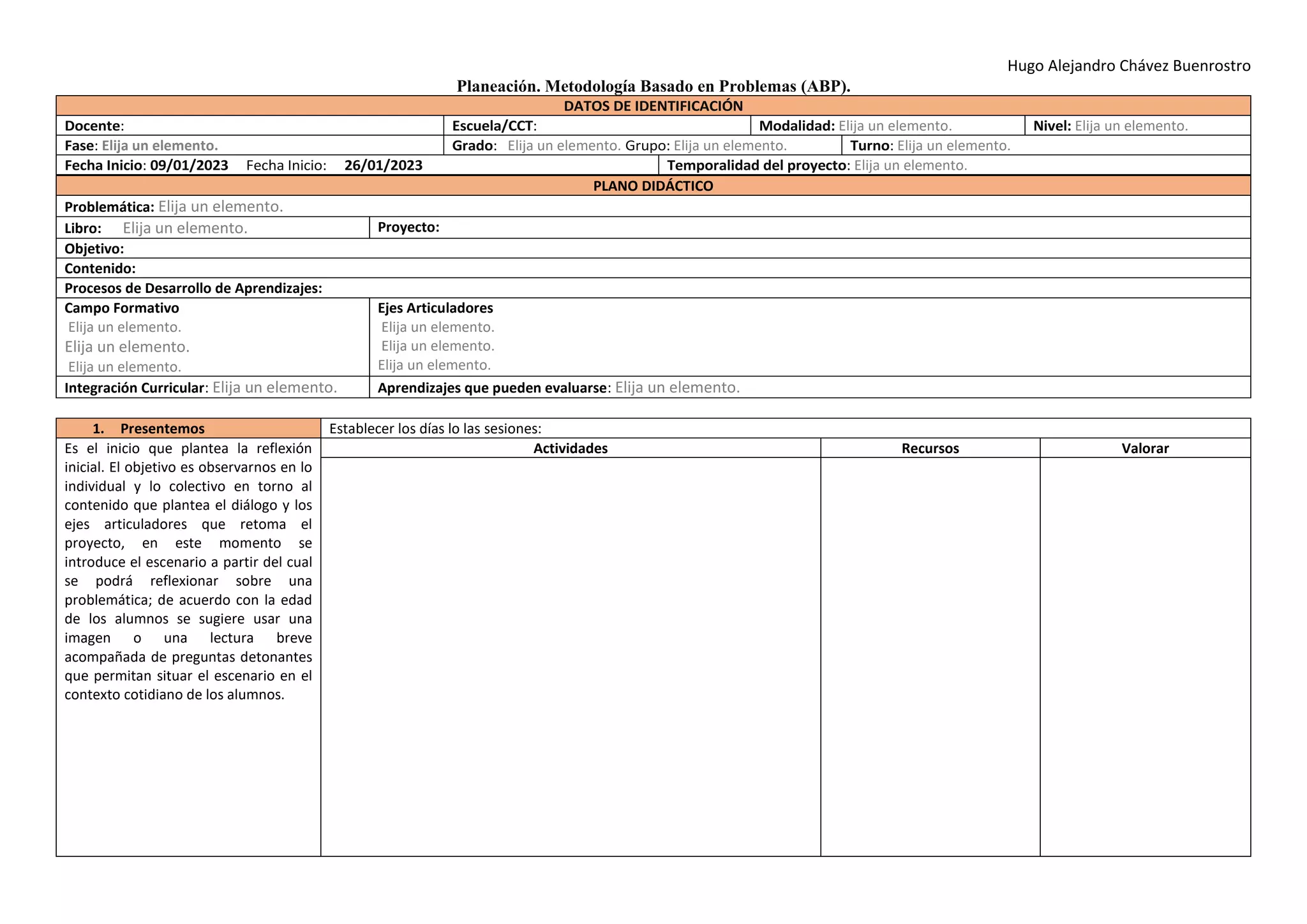
Task: Open Aprendizajes que pueden evaluarse dropdown
Action: click(677, 387)
